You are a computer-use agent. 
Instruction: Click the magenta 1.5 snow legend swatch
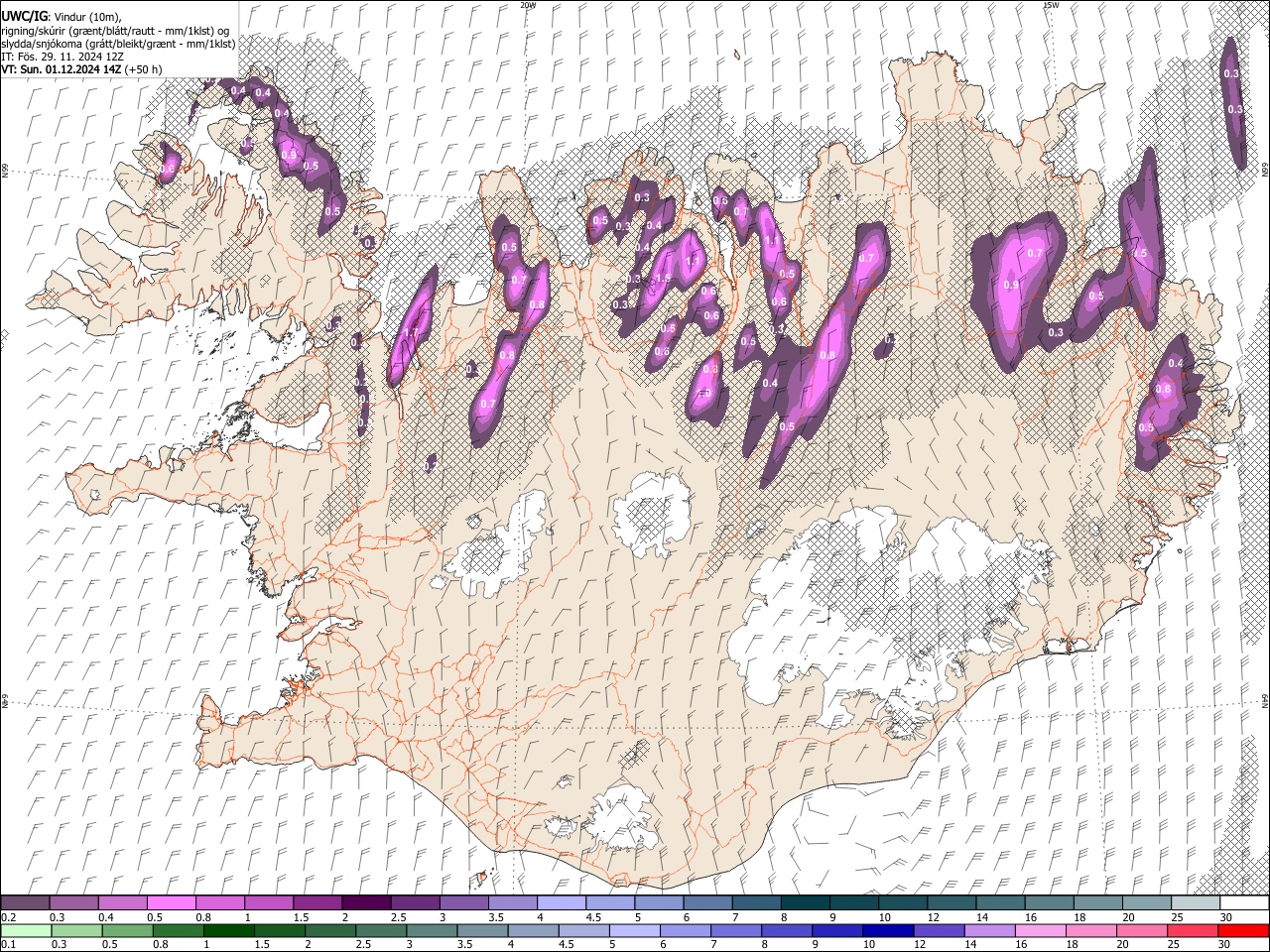(317, 903)
